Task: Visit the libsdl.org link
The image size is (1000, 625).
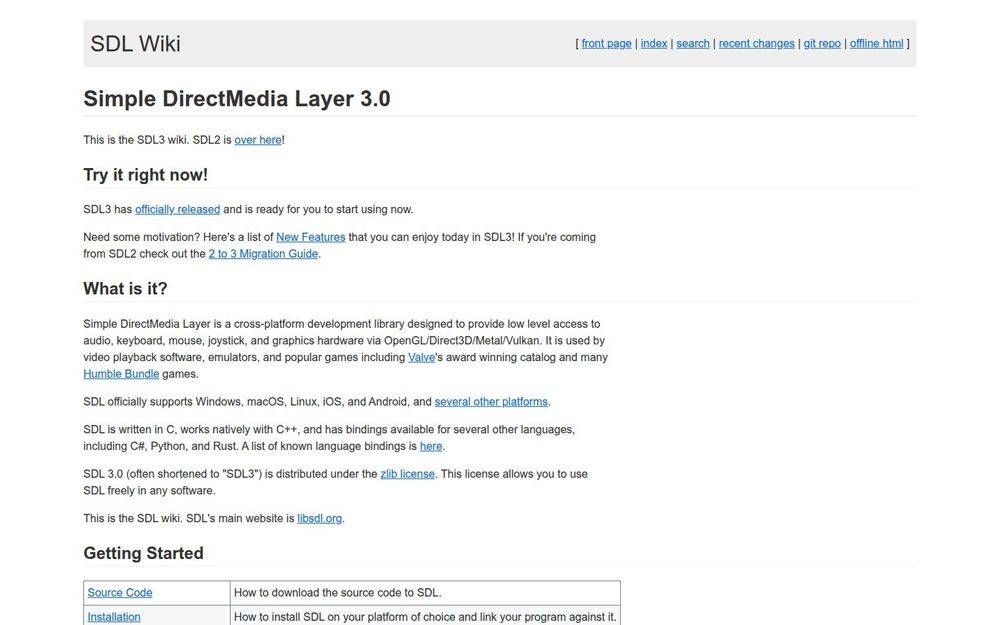Action: [320, 518]
